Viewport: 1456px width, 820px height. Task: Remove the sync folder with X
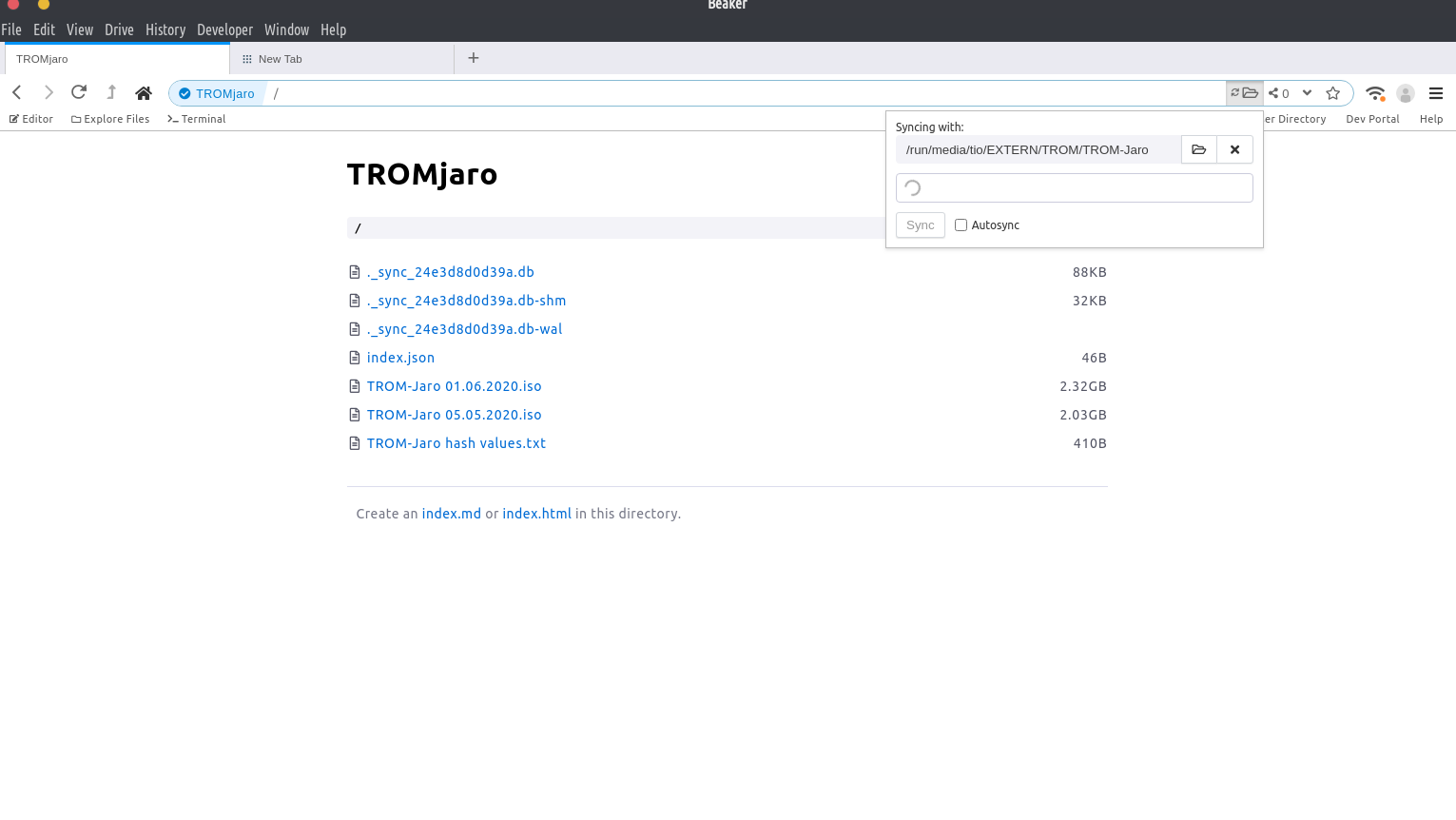pos(1234,149)
